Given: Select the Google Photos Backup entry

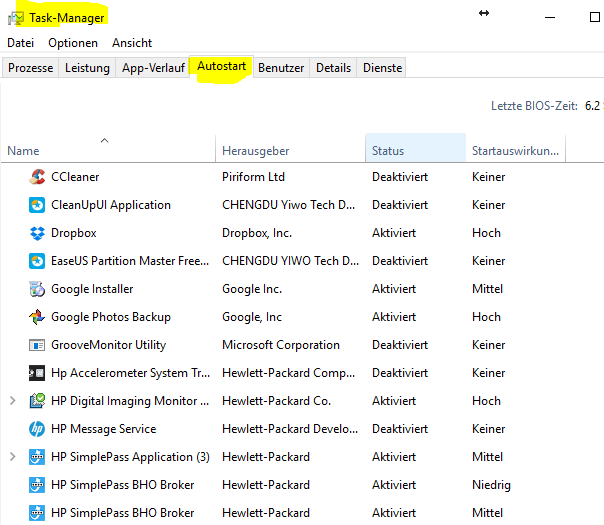Looking at the screenshot, I should click(x=111, y=317).
